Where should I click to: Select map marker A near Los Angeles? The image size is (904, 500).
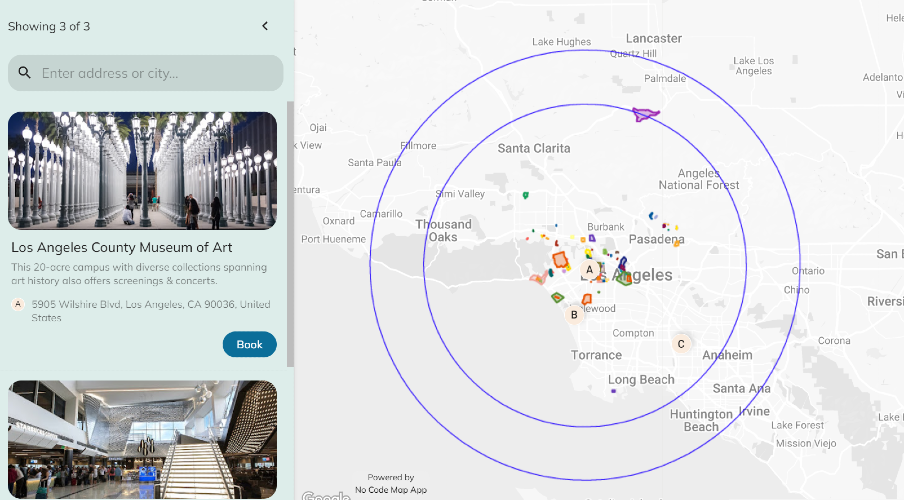click(589, 269)
